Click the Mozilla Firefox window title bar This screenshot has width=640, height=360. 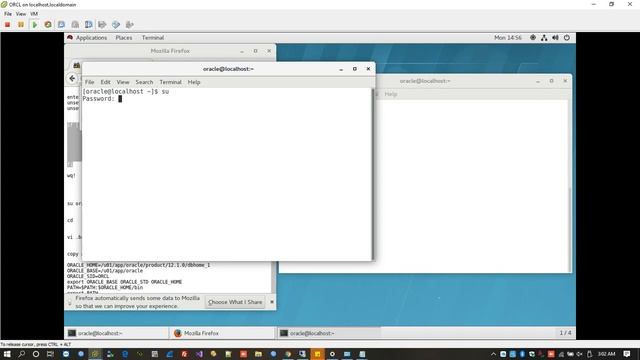click(170, 51)
